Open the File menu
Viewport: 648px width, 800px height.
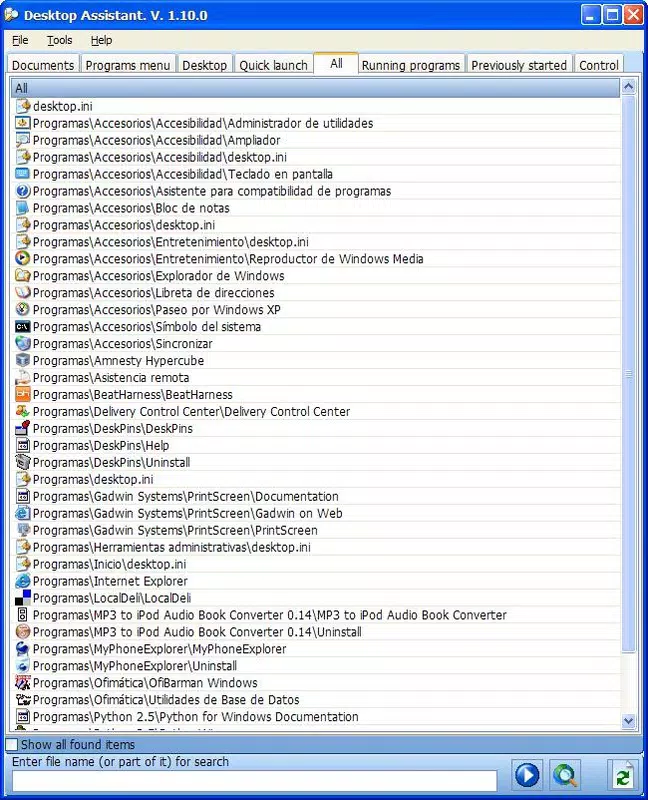(20, 40)
